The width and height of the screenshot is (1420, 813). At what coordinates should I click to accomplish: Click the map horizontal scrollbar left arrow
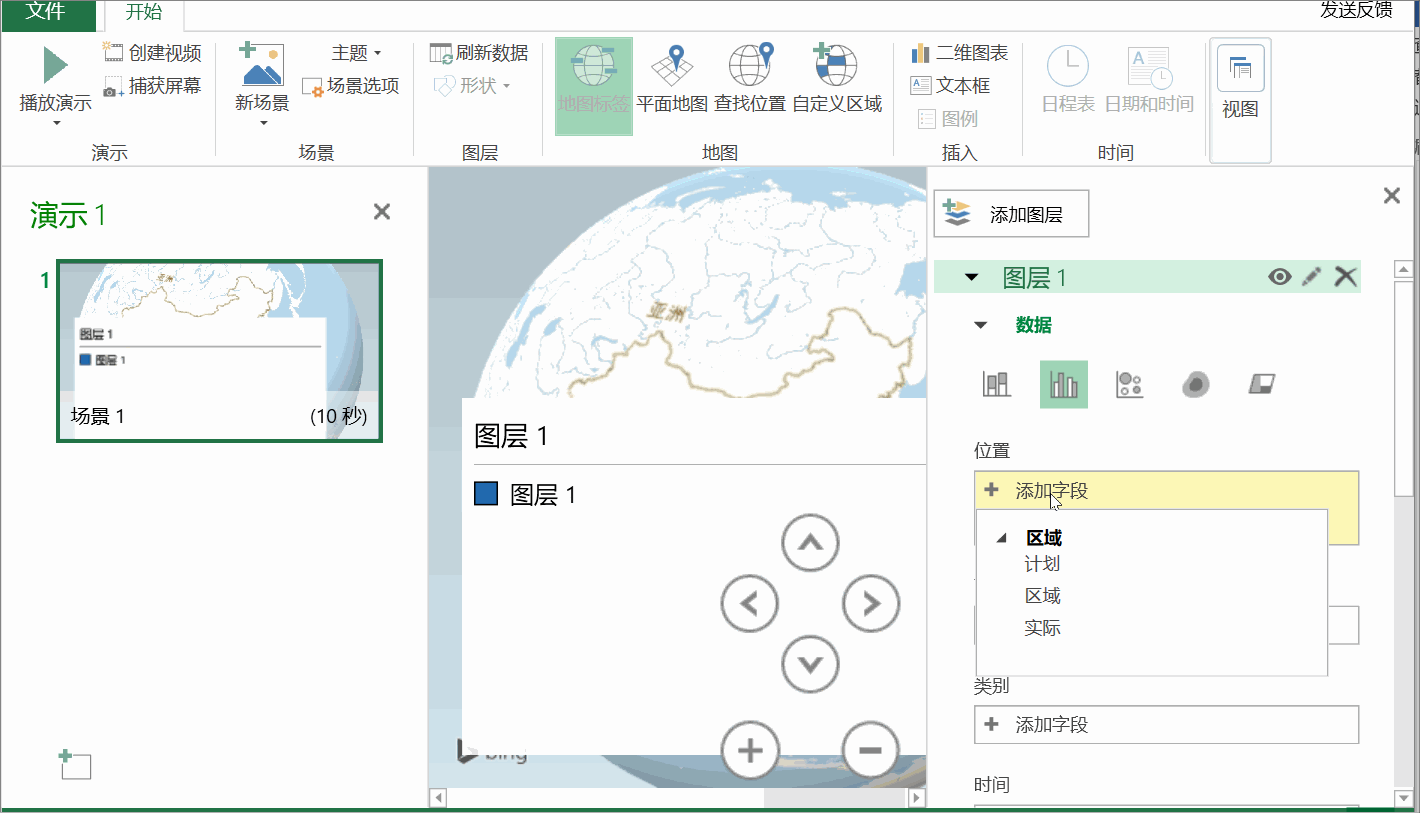click(438, 798)
